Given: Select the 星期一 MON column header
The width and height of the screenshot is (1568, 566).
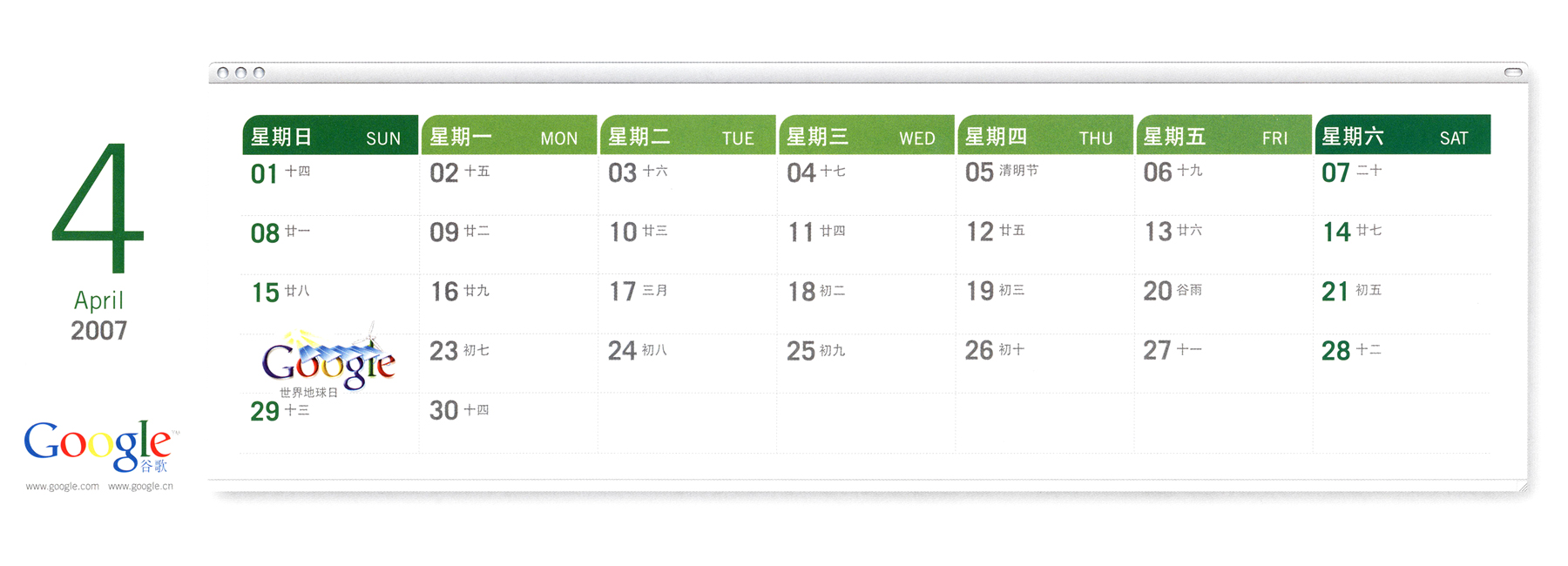Looking at the screenshot, I should (510, 135).
